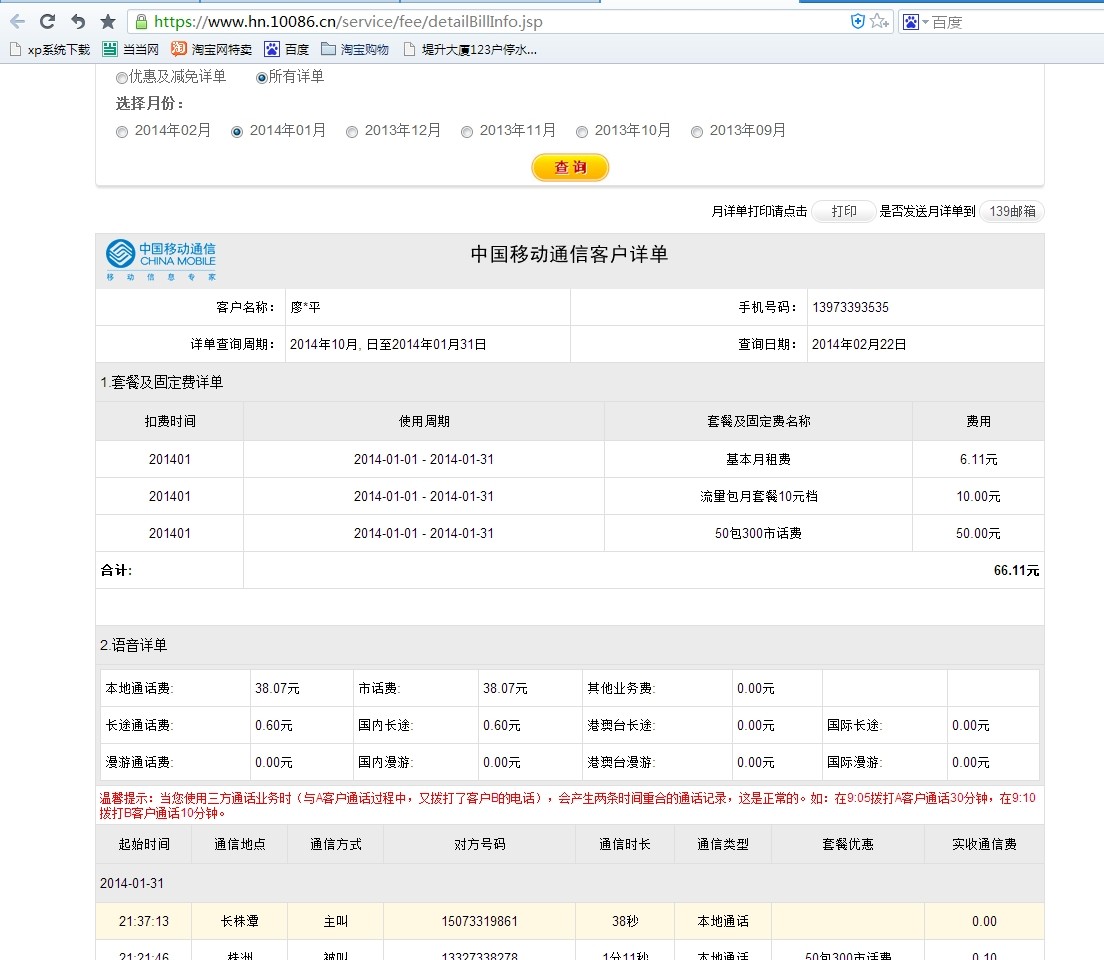The image size is (1104, 960).
Task: Click the green SSL padlock icon
Action: point(141,21)
